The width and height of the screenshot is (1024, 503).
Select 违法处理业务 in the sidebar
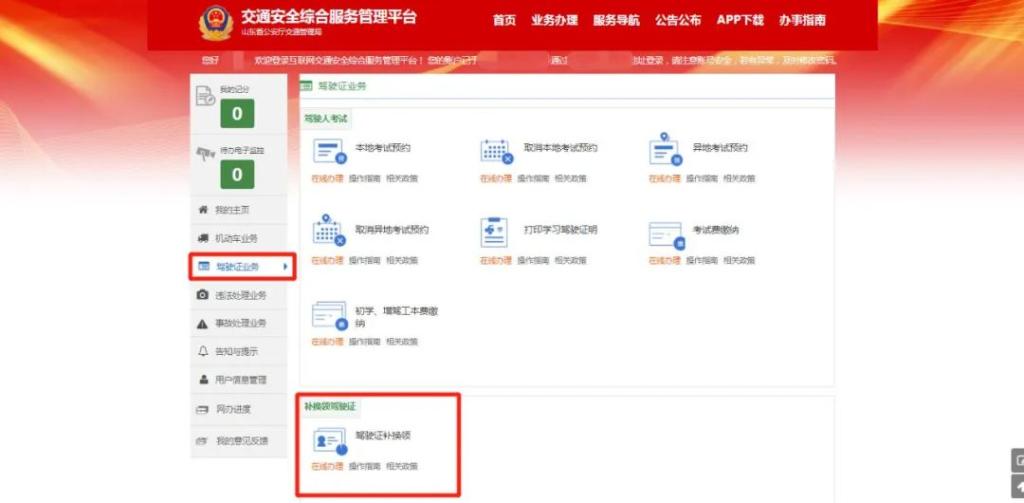(x=240, y=295)
